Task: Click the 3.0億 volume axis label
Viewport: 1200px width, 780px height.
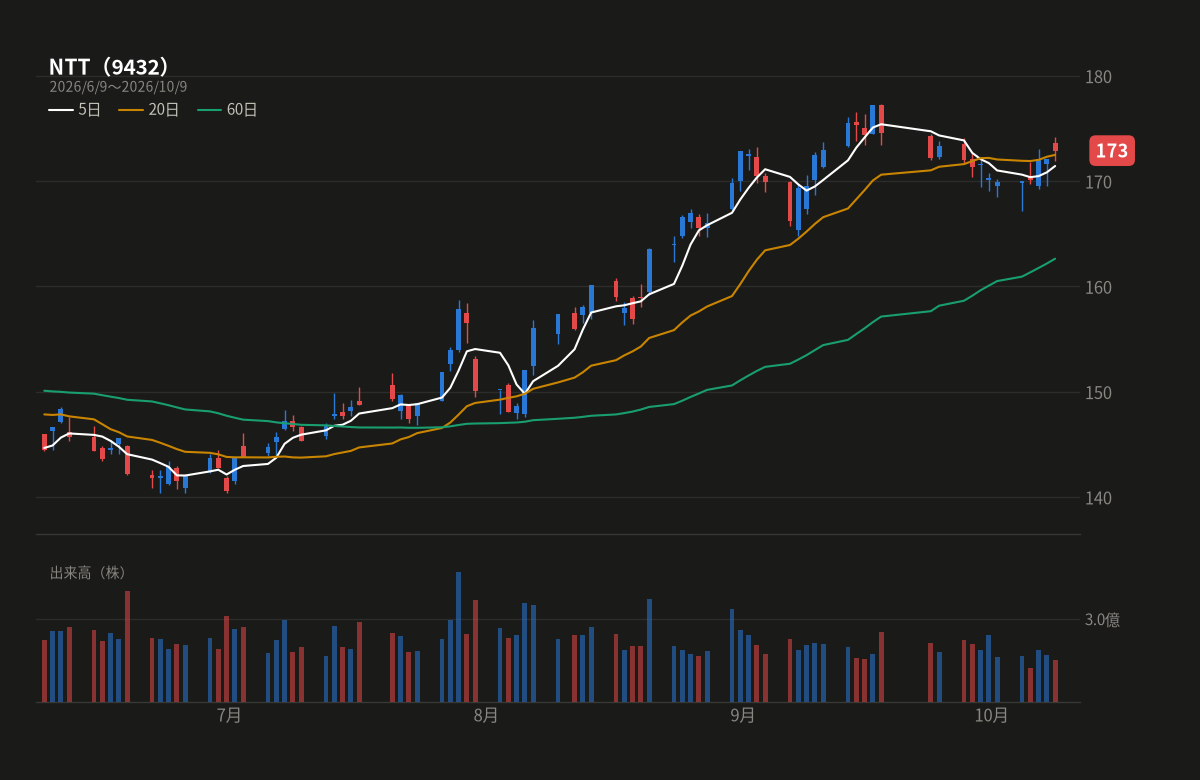Action: click(x=1103, y=620)
